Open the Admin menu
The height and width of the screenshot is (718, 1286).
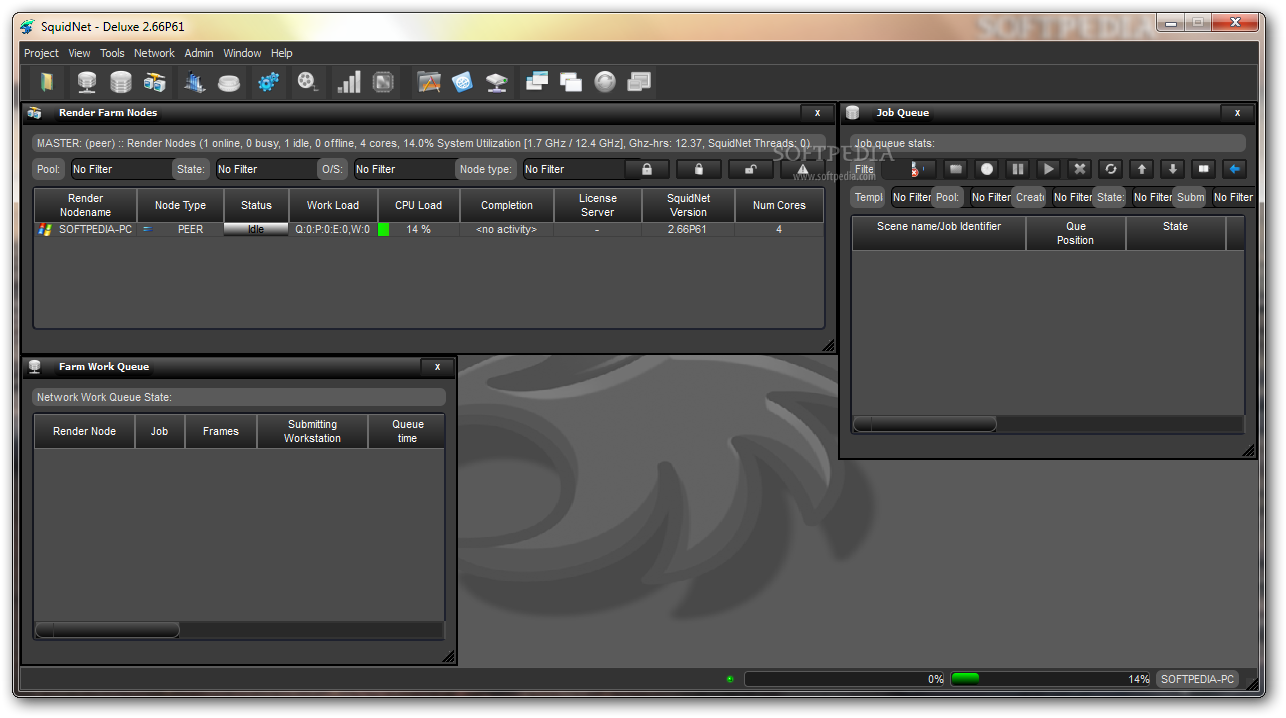tap(199, 53)
